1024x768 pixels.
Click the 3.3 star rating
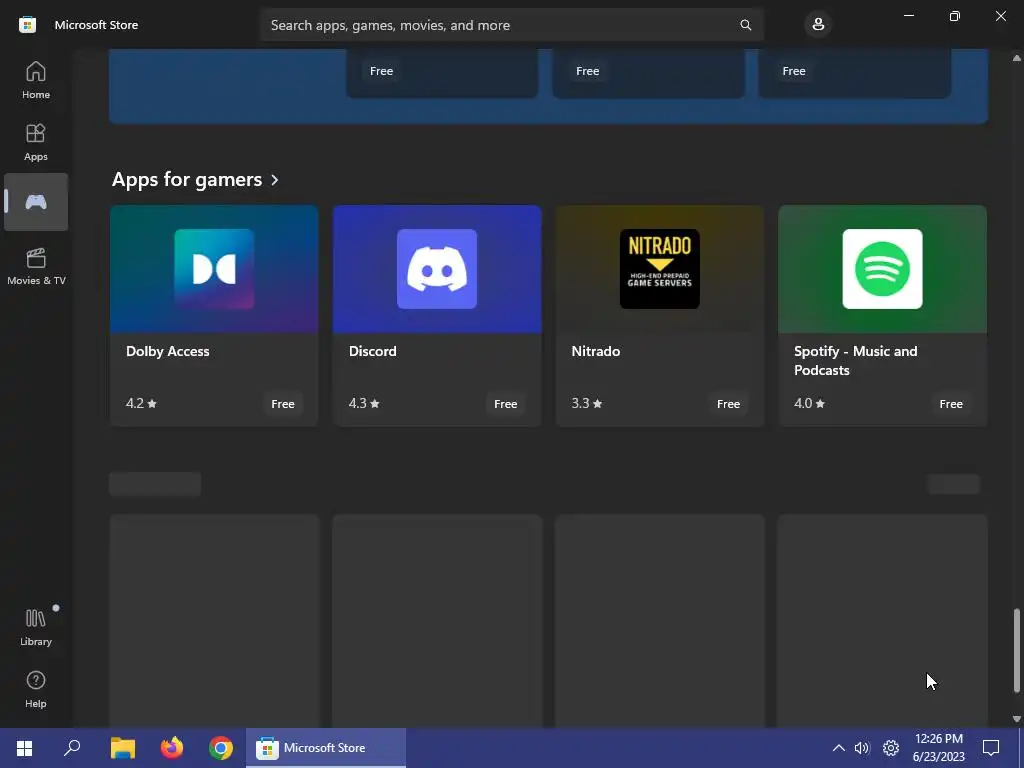tap(586, 403)
